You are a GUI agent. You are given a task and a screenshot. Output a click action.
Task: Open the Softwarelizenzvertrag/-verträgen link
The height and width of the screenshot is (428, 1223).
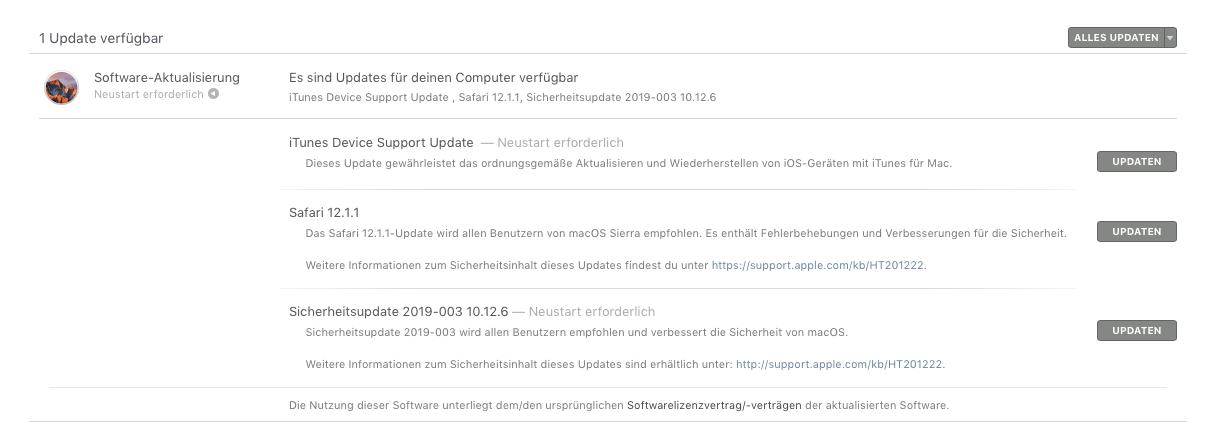[x=714, y=406]
